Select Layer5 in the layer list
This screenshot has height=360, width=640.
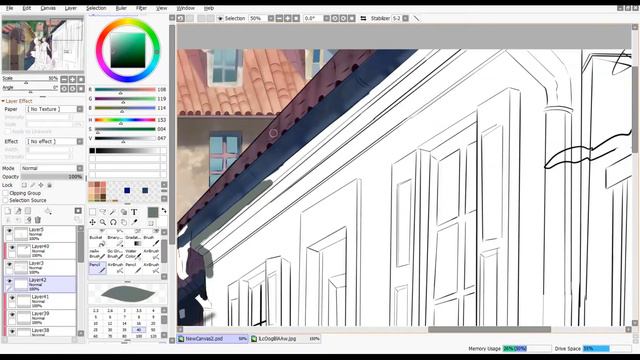40,234
